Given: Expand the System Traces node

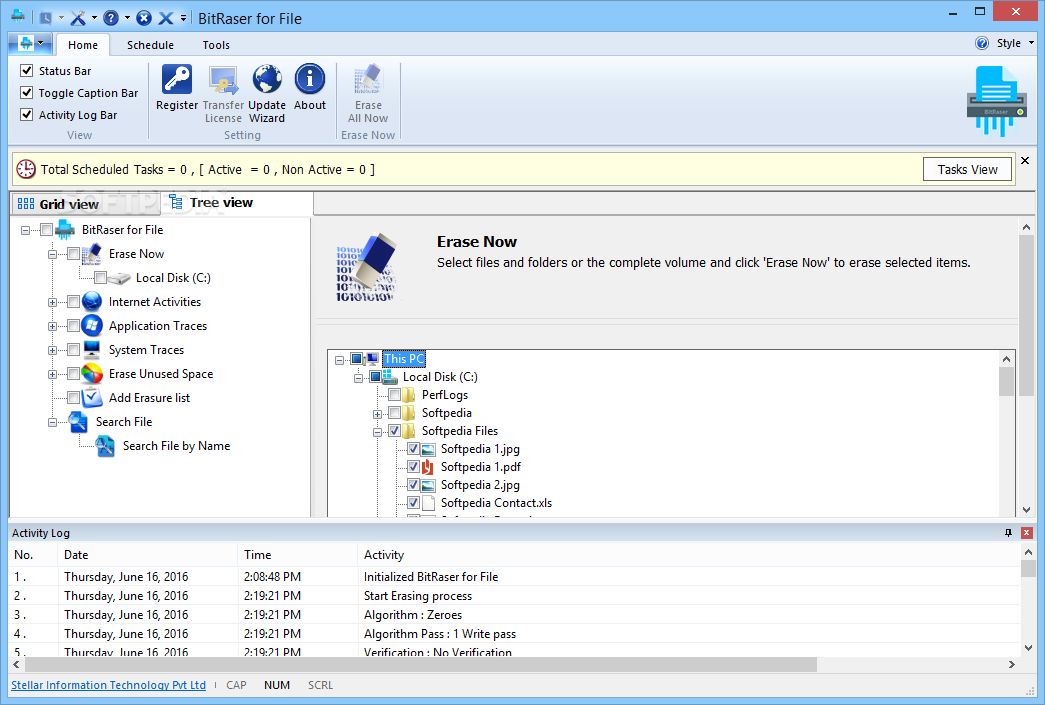Looking at the screenshot, I should pos(52,351).
